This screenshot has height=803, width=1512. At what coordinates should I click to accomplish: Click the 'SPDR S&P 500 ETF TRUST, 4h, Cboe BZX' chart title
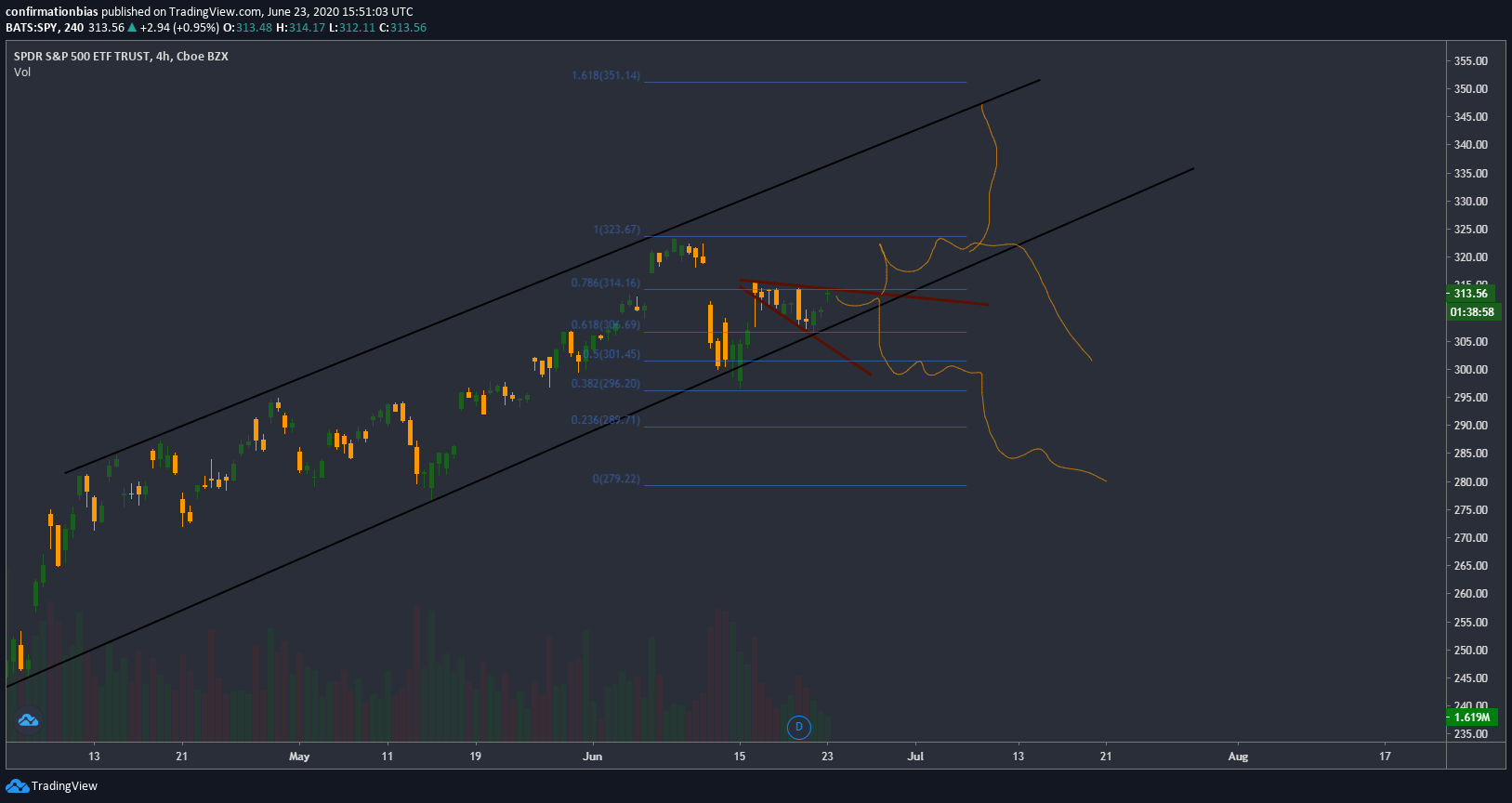point(121,57)
